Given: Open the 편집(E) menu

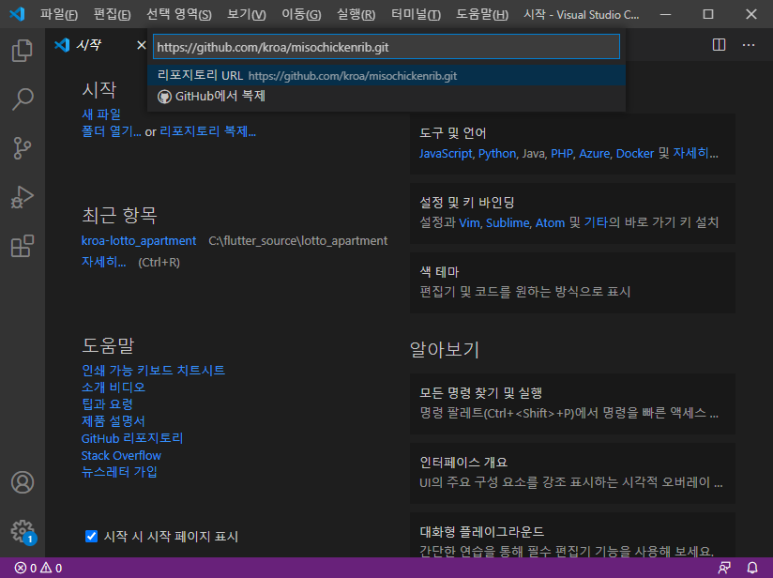Looking at the screenshot, I should tap(112, 14).
